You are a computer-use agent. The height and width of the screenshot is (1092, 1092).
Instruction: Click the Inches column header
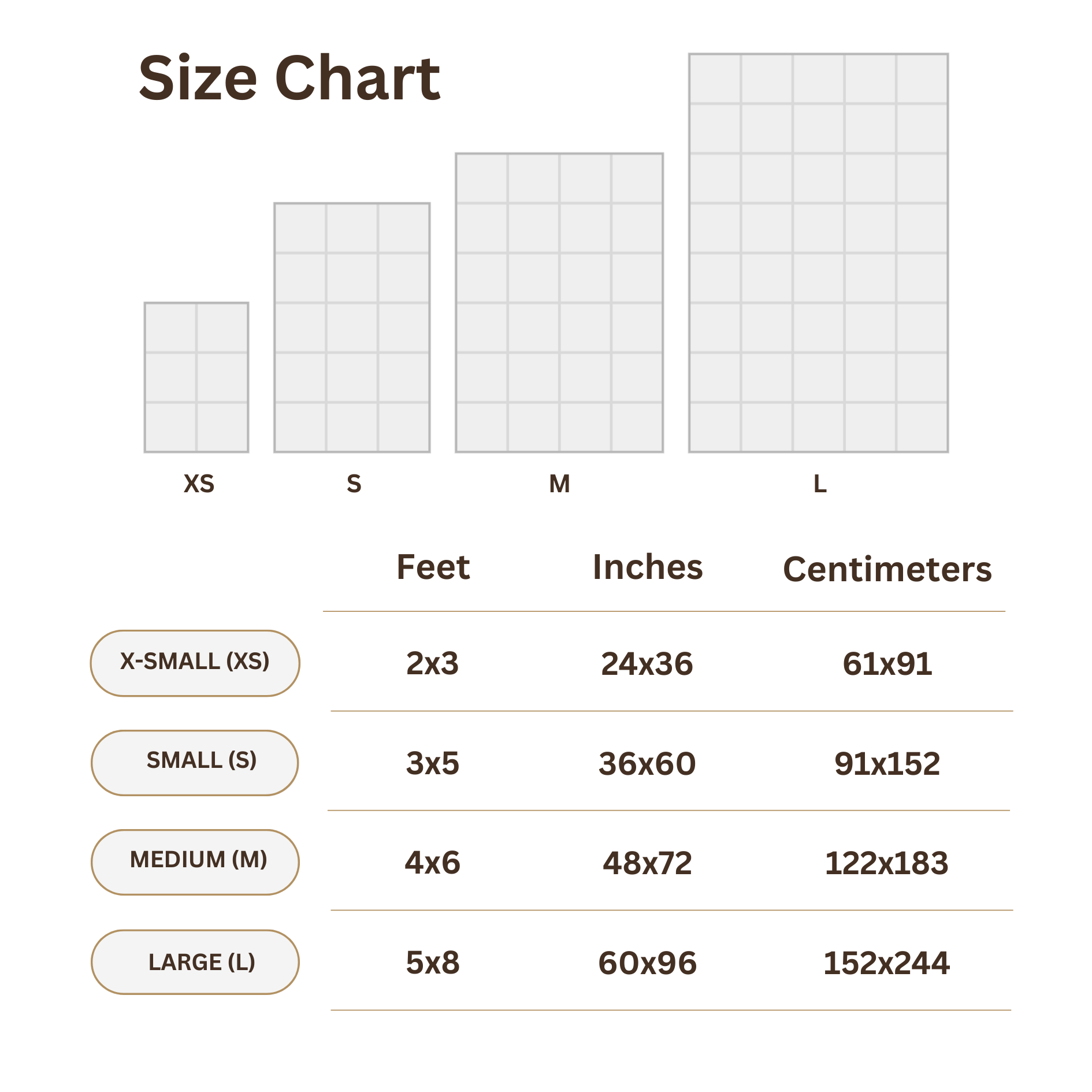[x=648, y=567]
